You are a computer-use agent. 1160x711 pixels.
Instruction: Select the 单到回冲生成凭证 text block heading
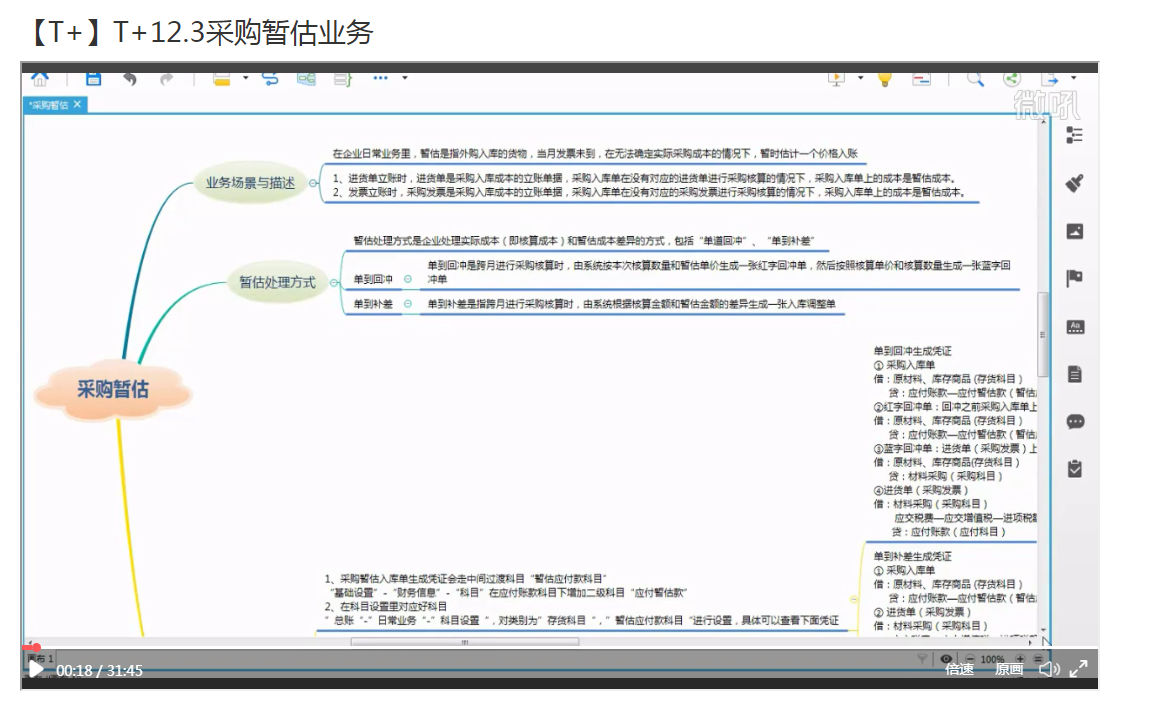tap(912, 351)
